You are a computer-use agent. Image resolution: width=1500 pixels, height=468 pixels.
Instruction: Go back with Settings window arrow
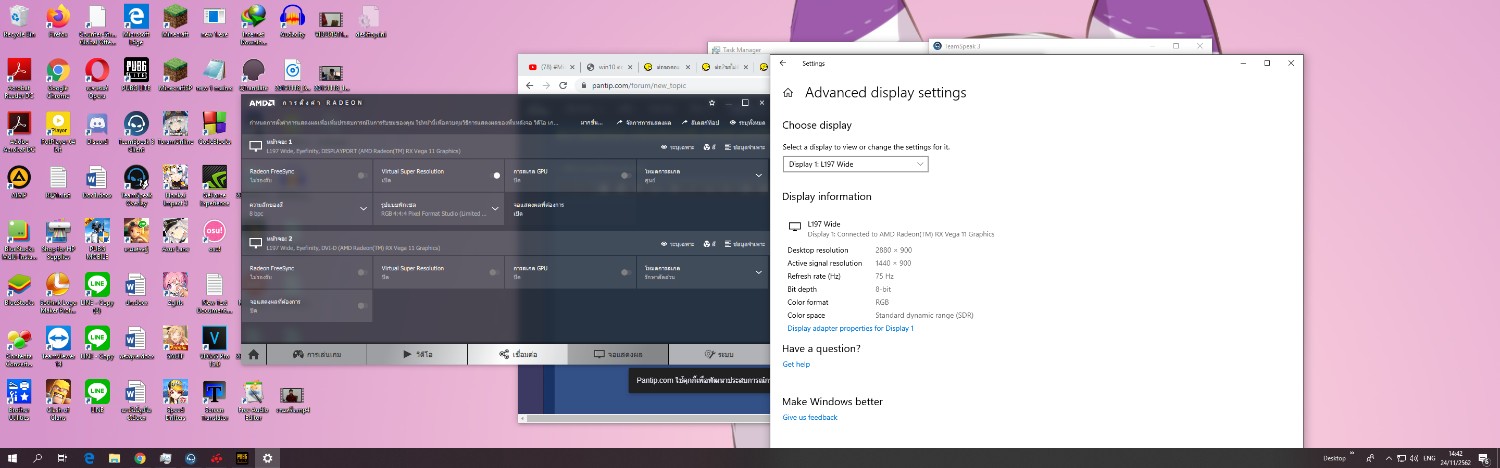pyautogui.click(x=783, y=63)
